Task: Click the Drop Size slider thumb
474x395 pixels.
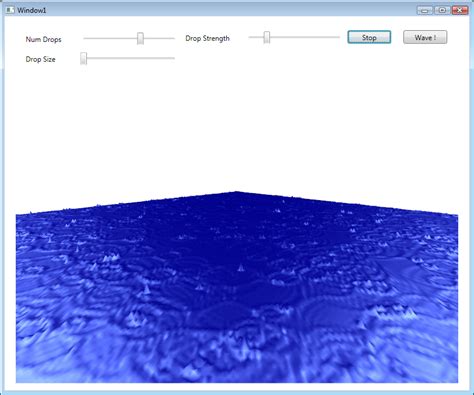Action: (84, 58)
